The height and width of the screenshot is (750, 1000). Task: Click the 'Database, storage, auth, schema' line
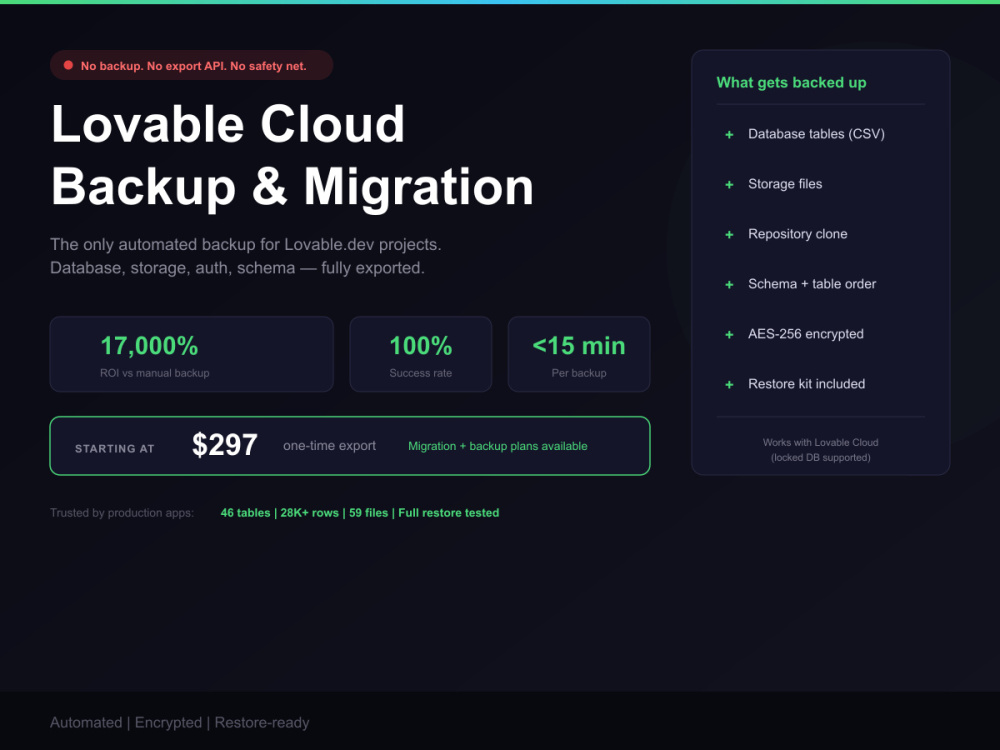coord(237,268)
